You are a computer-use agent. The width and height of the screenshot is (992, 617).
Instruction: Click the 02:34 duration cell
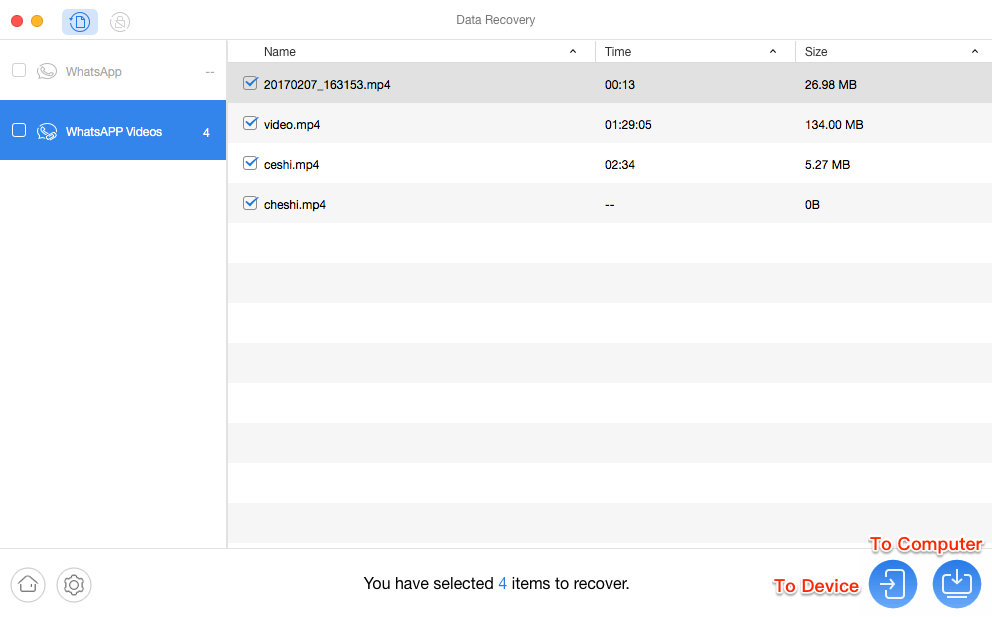620,165
